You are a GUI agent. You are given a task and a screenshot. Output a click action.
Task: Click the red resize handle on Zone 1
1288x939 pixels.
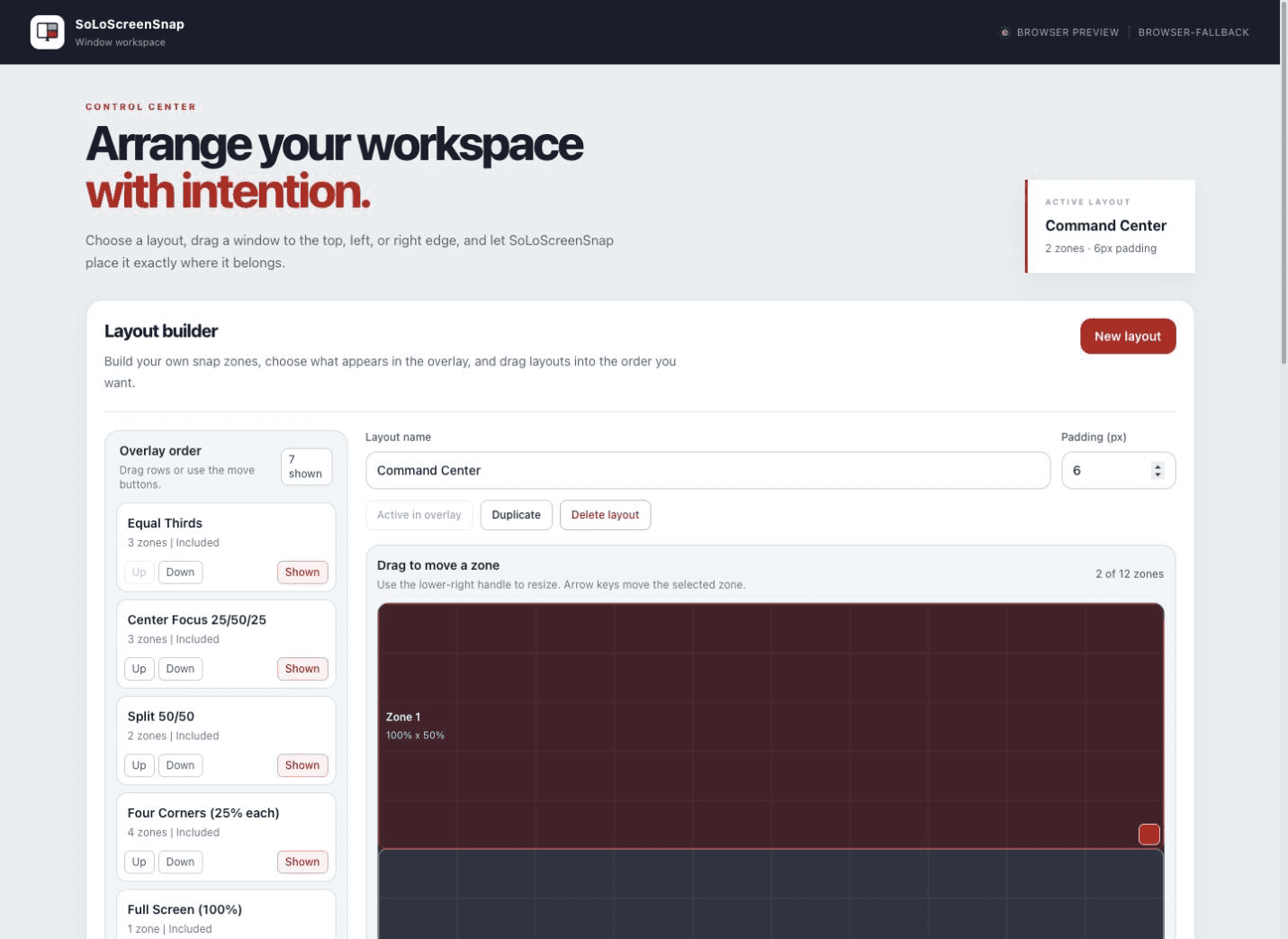click(x=1149, y=835)
